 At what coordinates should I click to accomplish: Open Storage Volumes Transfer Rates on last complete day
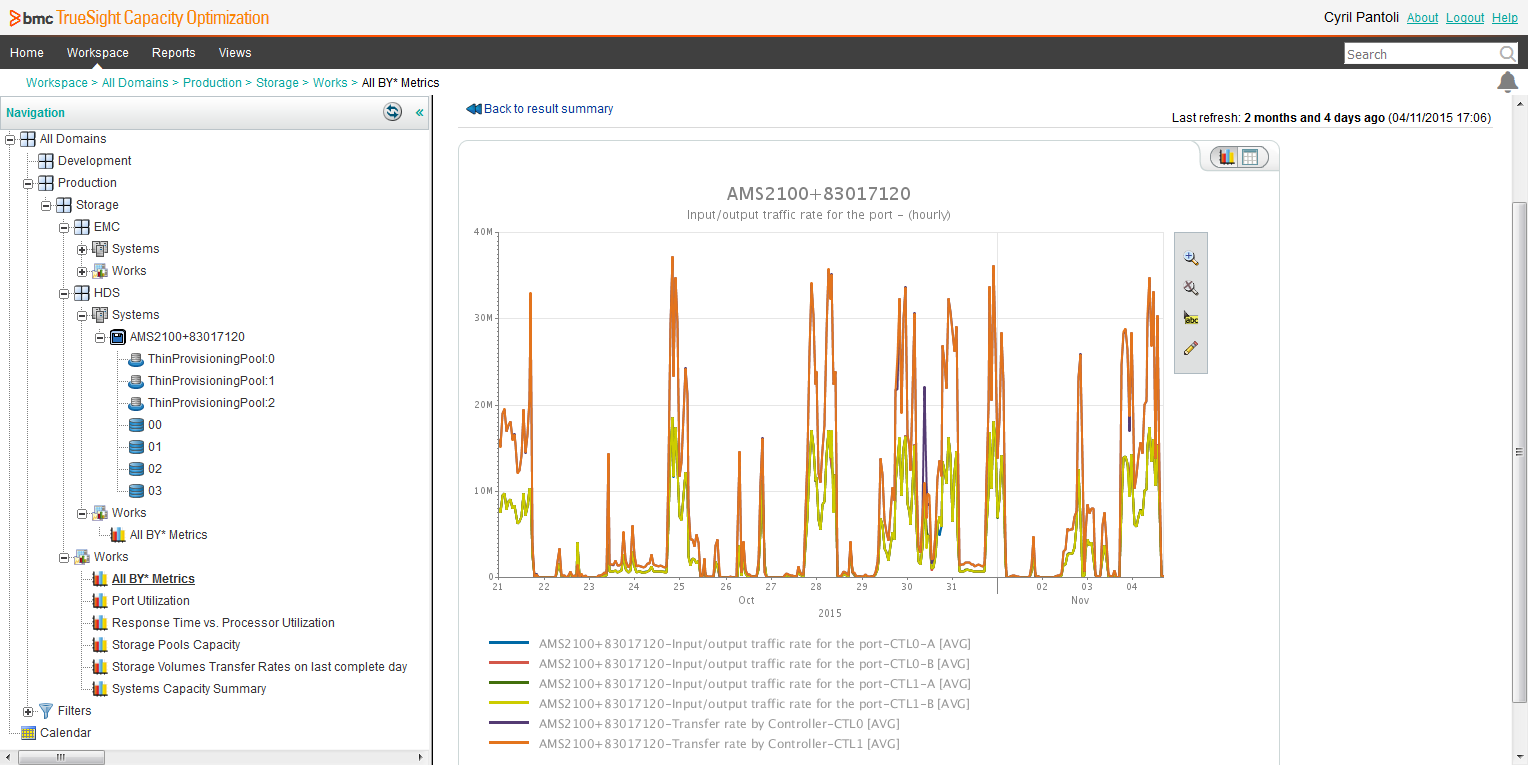(x=259, y=667)
